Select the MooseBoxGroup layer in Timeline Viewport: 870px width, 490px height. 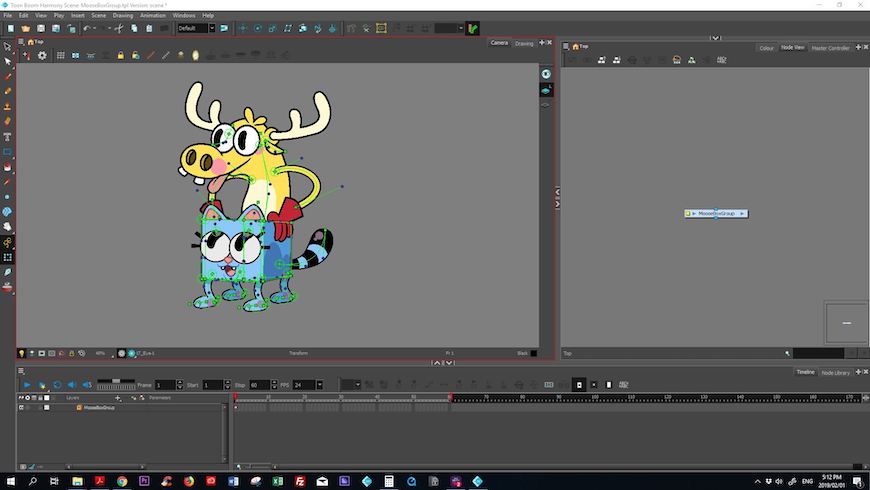(x=99, y=407)
